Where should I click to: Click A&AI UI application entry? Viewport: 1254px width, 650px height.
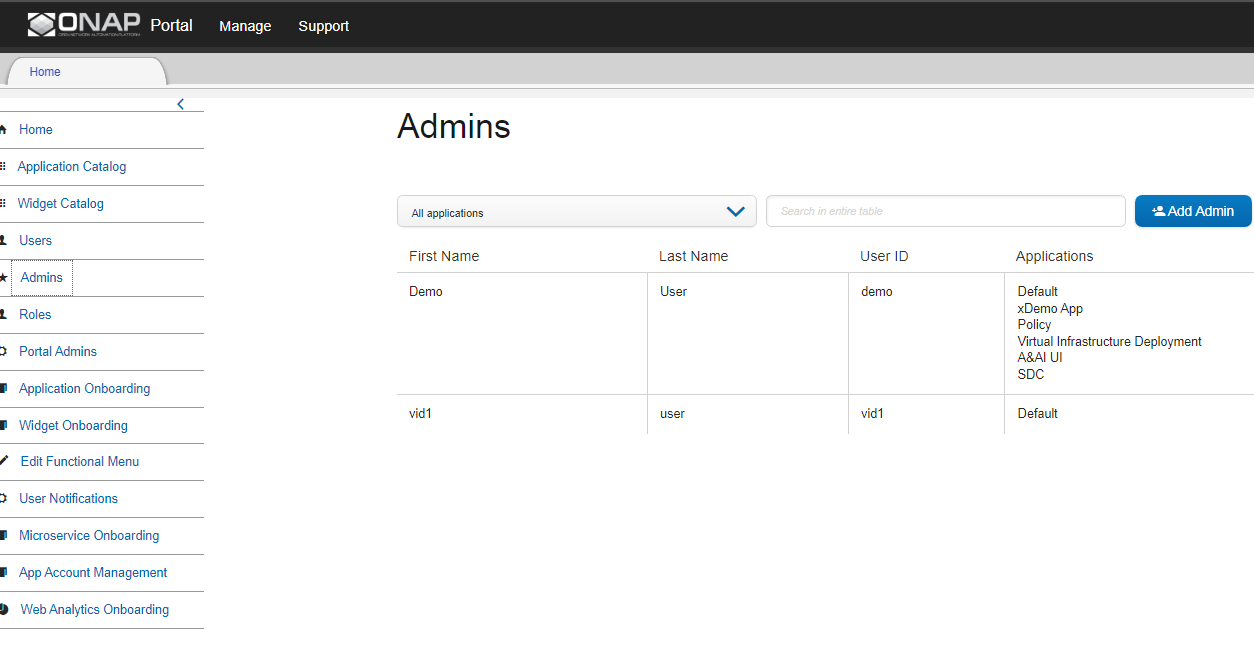[1040, 357]
